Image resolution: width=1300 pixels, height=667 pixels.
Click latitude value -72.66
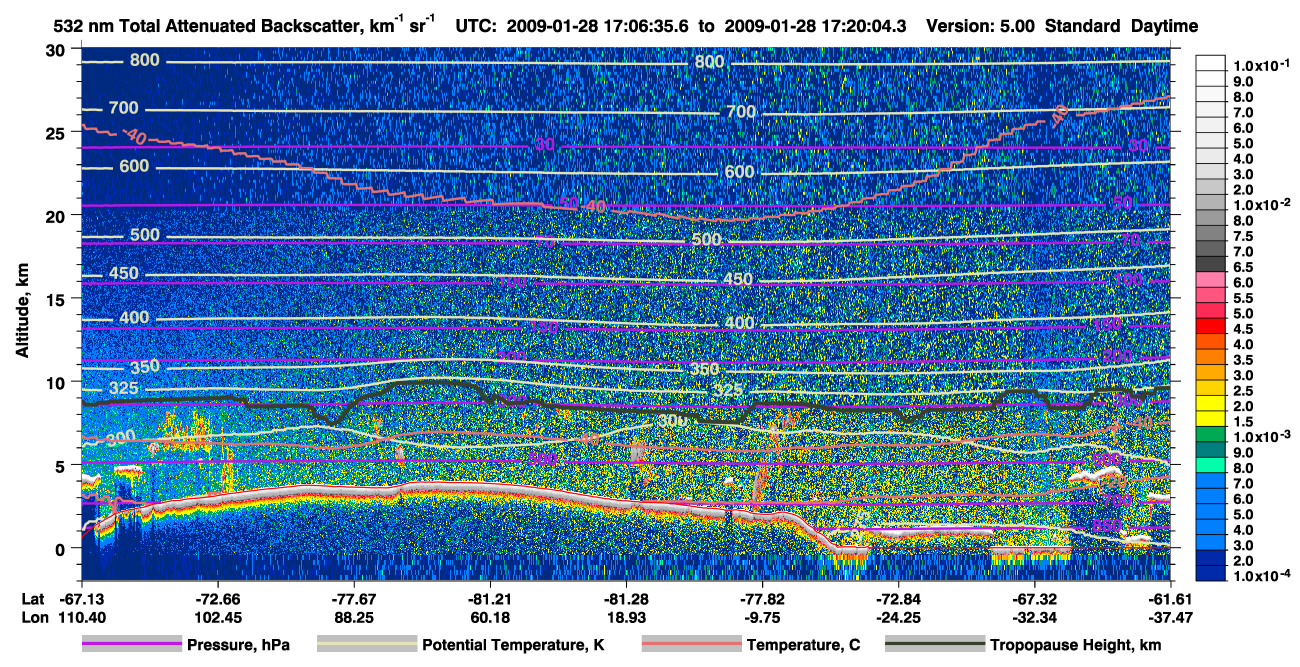click(x=216, y=598)
